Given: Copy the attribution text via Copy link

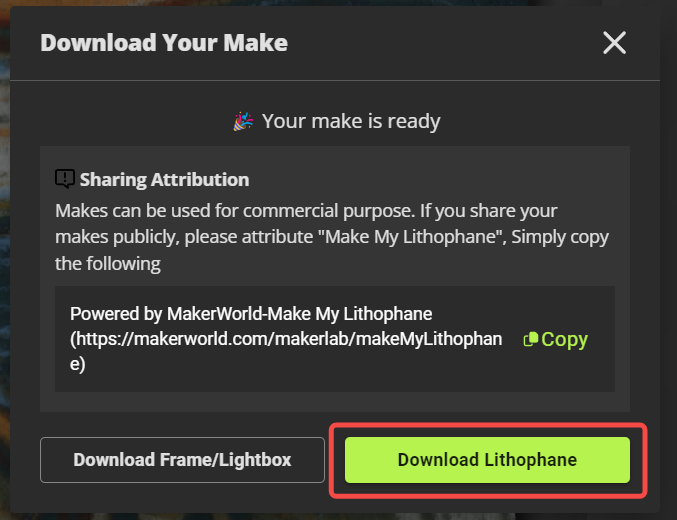Looking at the screenshot, I should 556,339.
